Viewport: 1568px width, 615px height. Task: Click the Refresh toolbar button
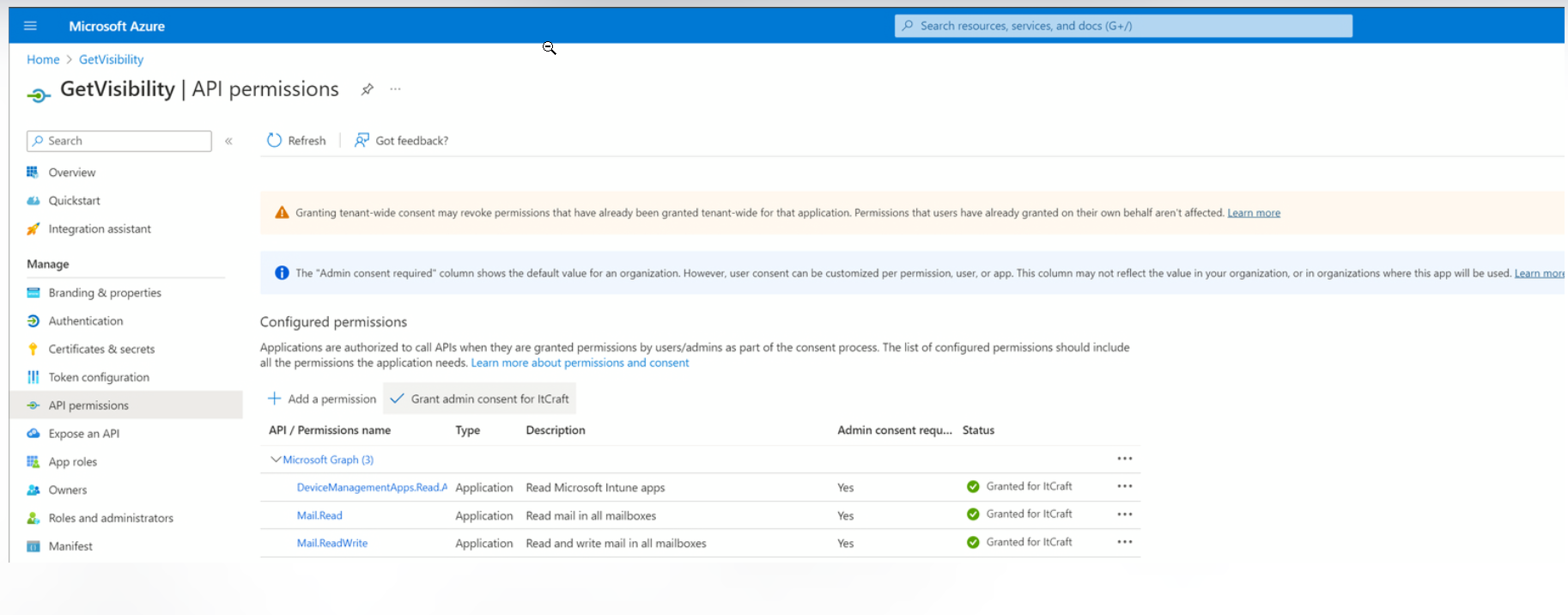coord(297,141)
